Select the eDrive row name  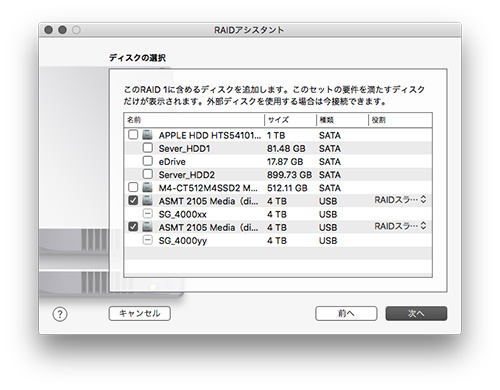(x=172, y=162)
